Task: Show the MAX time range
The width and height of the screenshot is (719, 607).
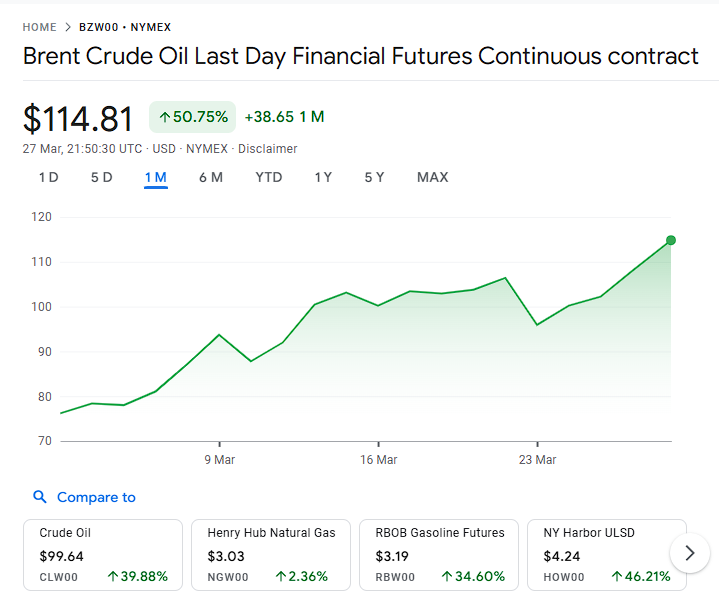Action: pyautogui.click(x=432, y=177)
